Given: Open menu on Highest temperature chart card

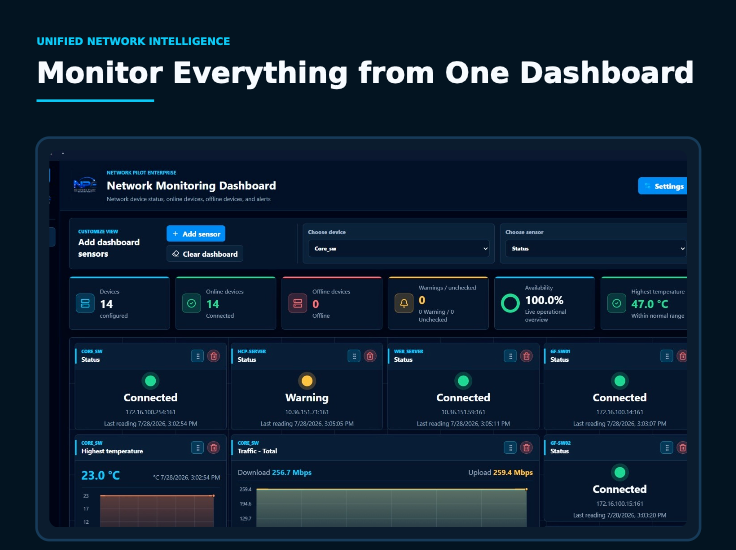Looking at the screenshot, I should coord(198,448).
